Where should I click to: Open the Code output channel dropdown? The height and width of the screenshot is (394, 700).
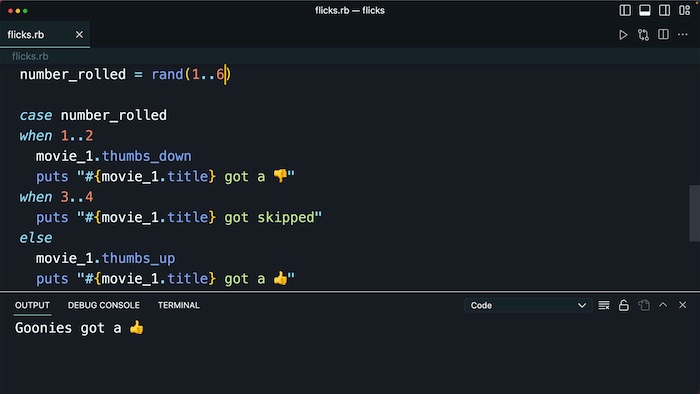tap(528, 306)
